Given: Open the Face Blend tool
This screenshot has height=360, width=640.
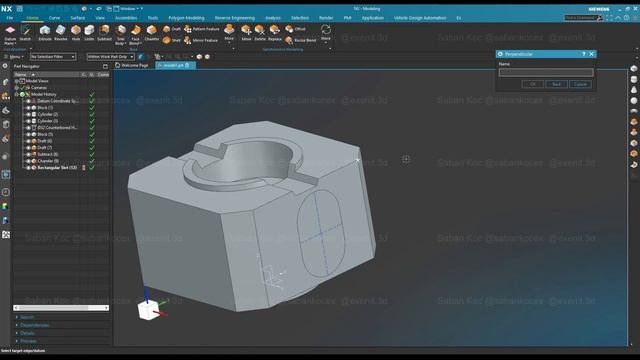Looking at the screenshot, I should pyautogui.click(x=135, y=35).
